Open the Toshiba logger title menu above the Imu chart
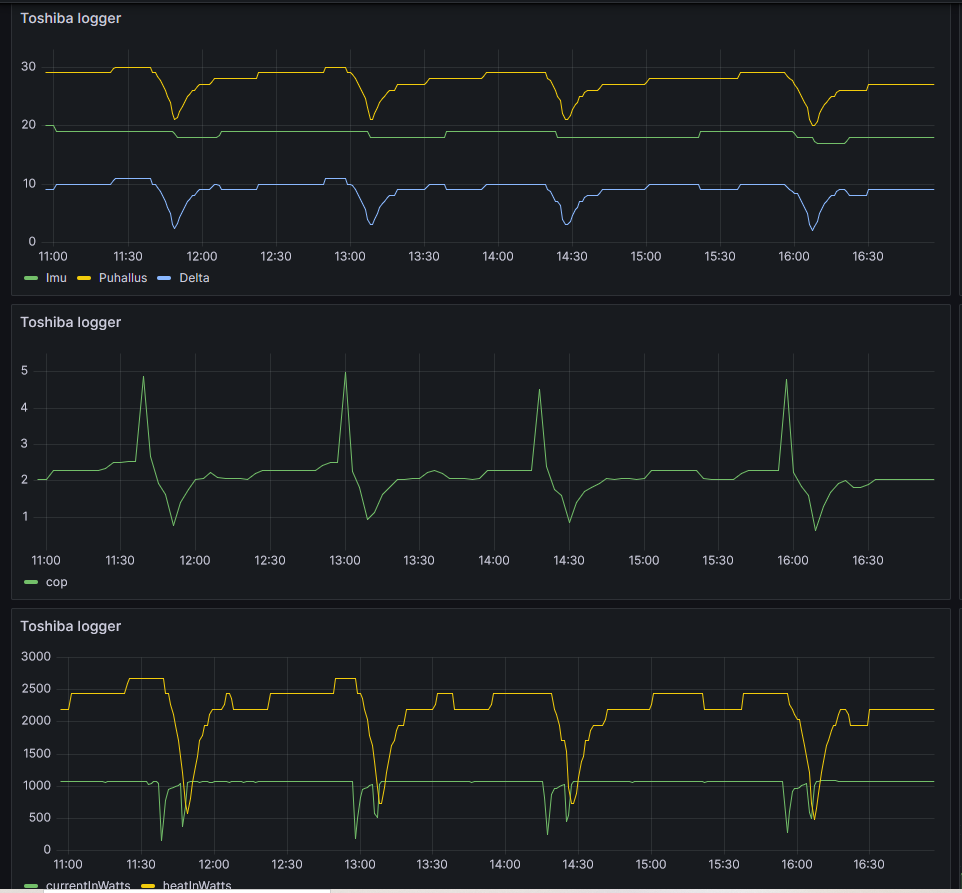This screenshot has height=893, width=962. [x=70, y=18]
